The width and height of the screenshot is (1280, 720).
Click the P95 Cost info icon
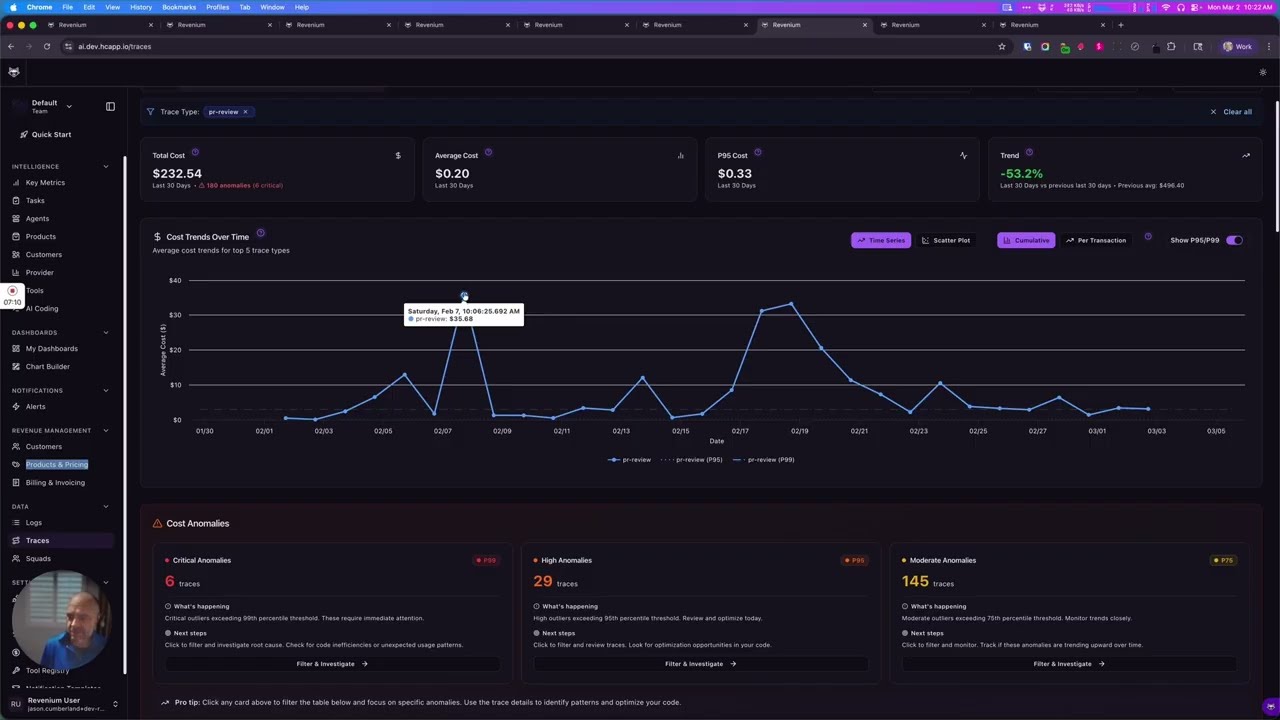757,153
